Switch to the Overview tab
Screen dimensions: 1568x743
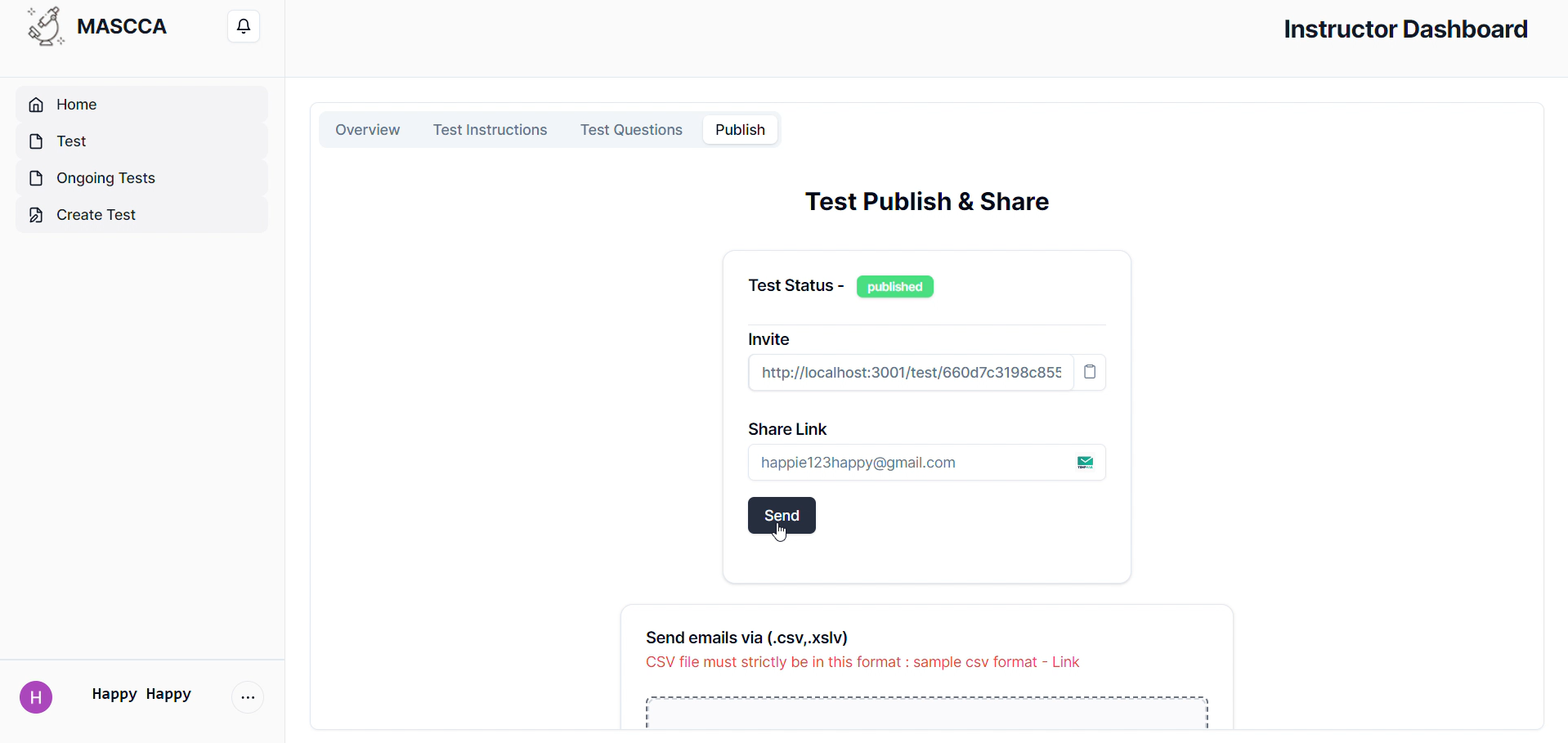pyautogui.click(x=368, y=130)
